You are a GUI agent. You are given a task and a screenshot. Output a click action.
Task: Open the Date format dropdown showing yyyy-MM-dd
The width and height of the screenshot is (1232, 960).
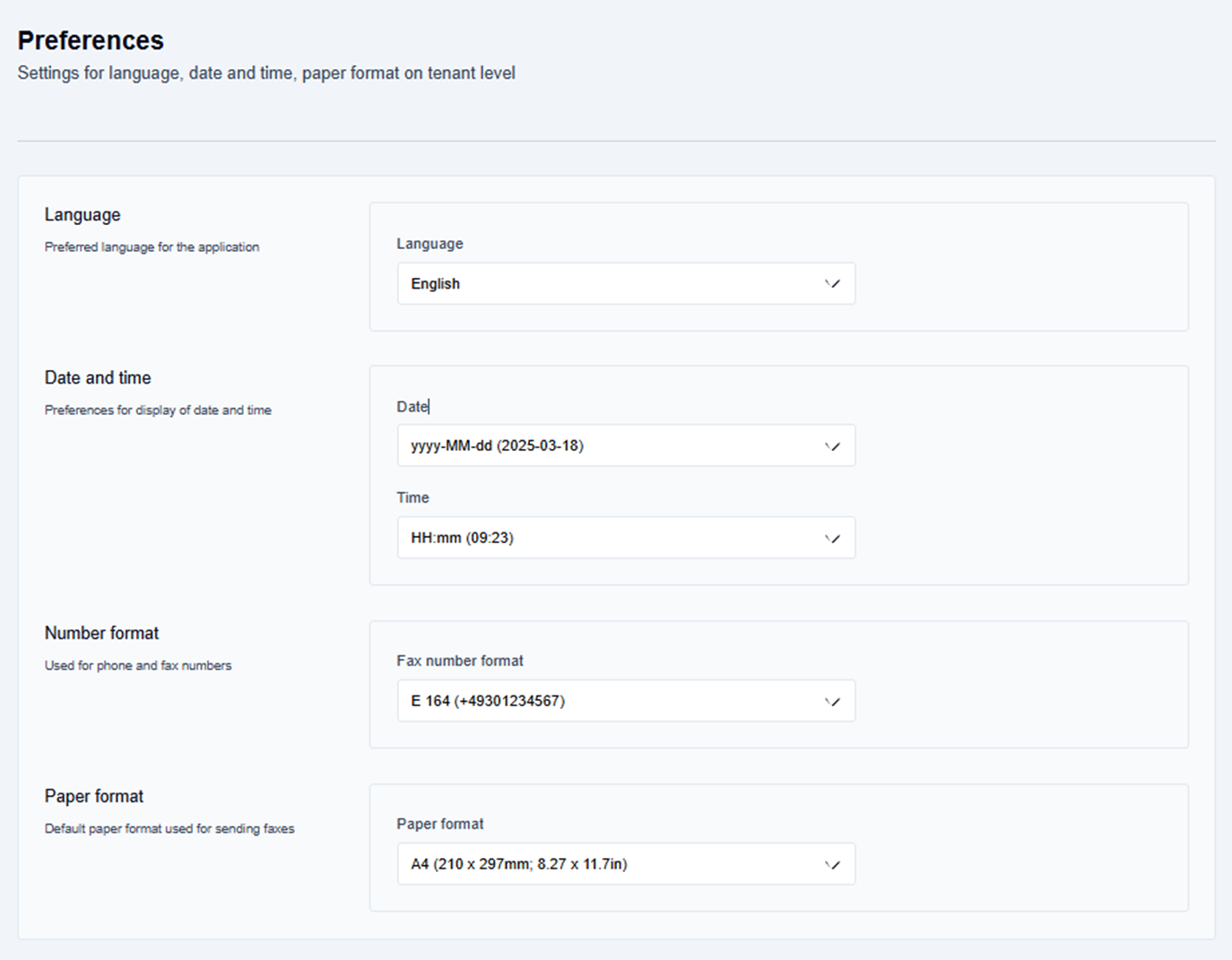(x=625, y=445)
